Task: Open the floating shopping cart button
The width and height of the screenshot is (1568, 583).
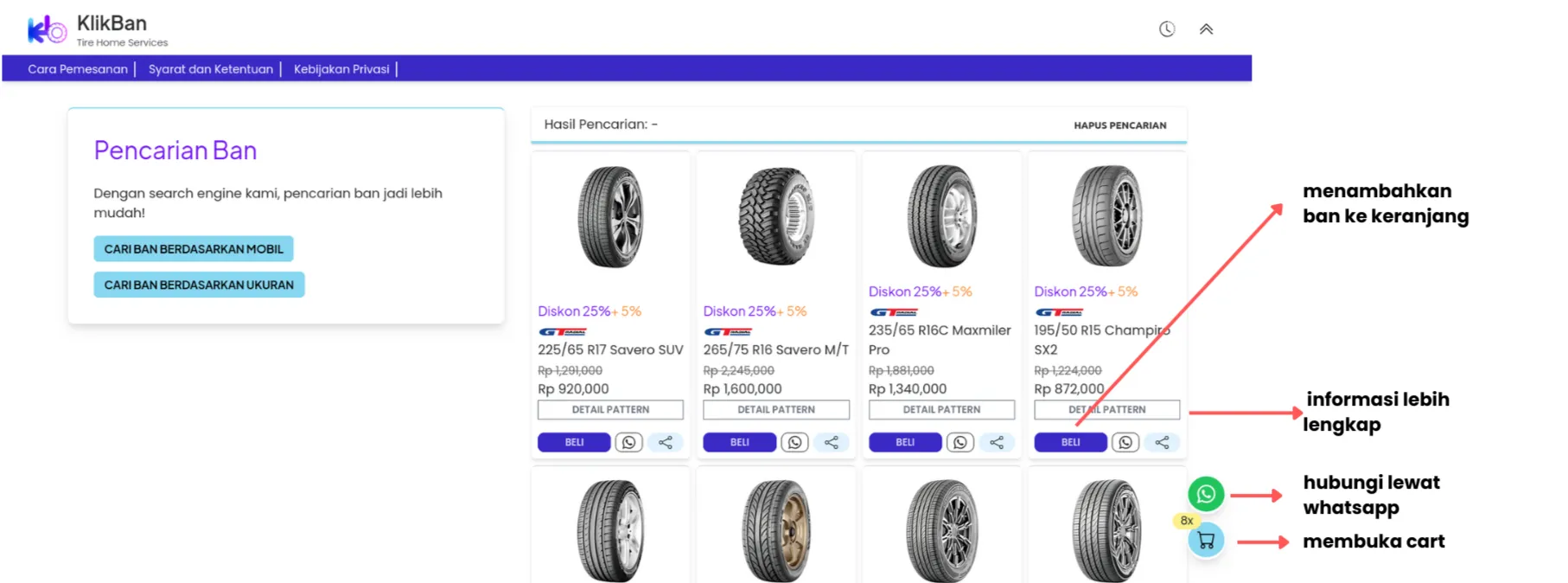Action: (x=1206, y=541)
